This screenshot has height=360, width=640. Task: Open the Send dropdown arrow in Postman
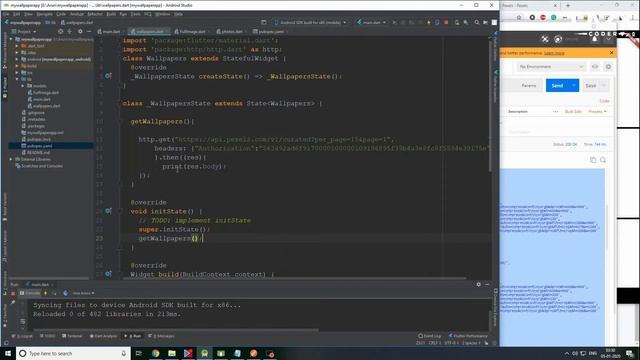tap(574, 86)
